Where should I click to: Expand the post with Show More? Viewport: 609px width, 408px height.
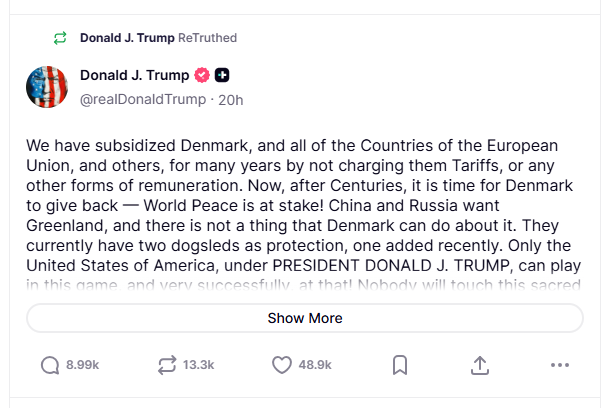click(x=304, y=318)
